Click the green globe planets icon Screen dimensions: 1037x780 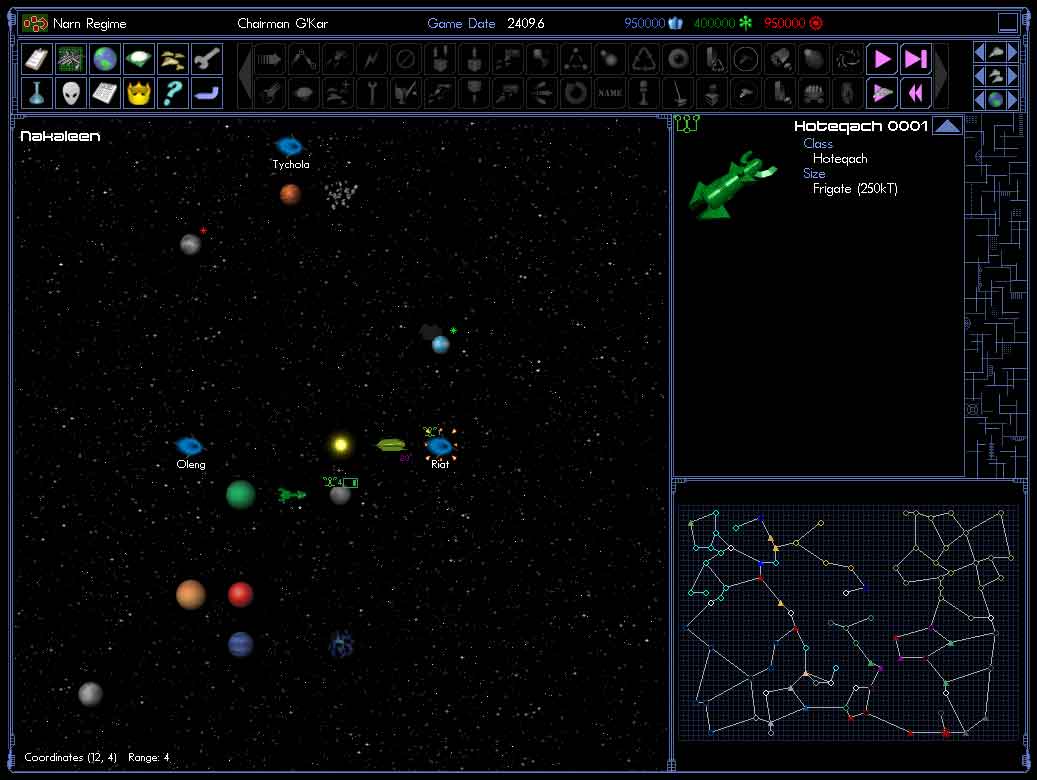[x=105, y=59]
